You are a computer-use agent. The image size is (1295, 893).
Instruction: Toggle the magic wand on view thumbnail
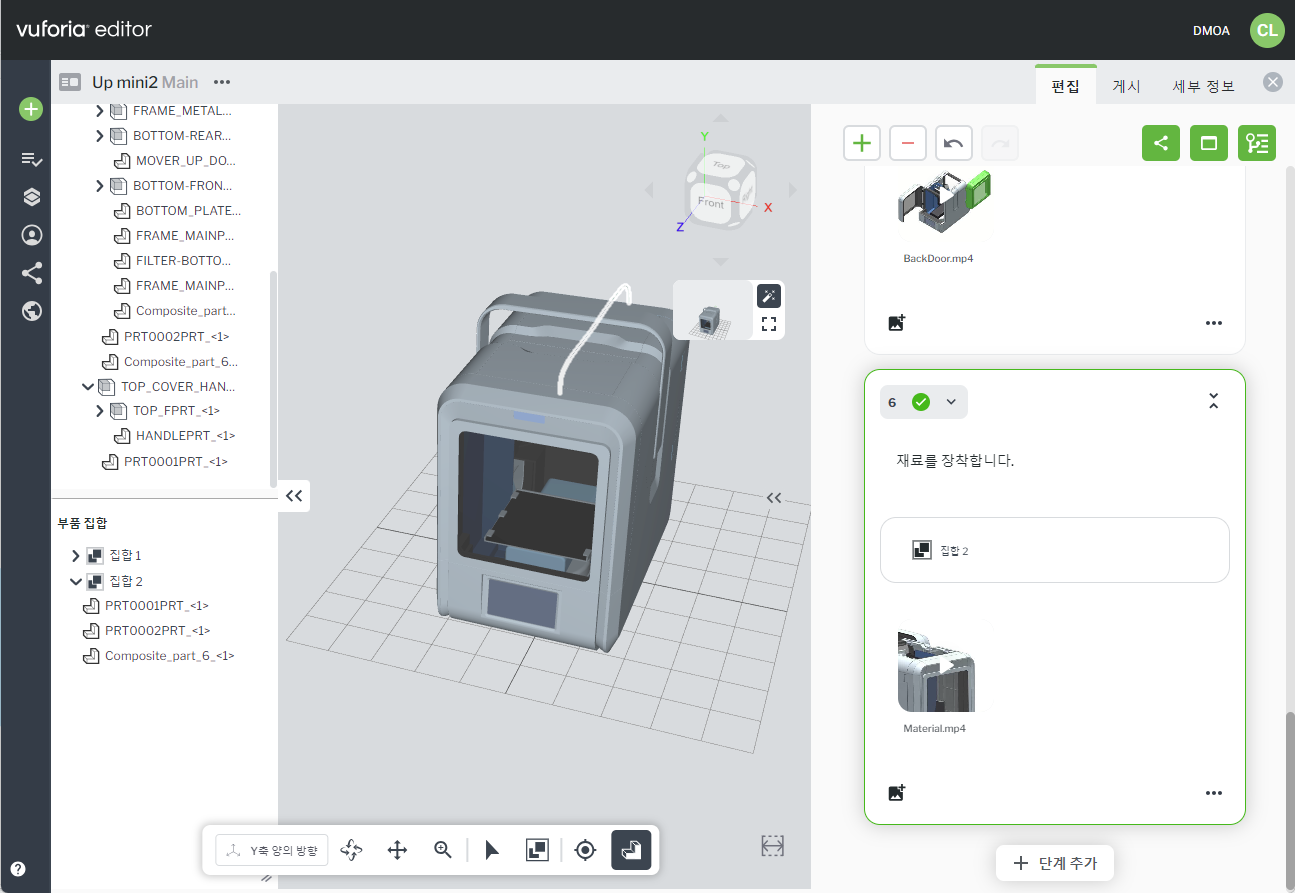769,296
